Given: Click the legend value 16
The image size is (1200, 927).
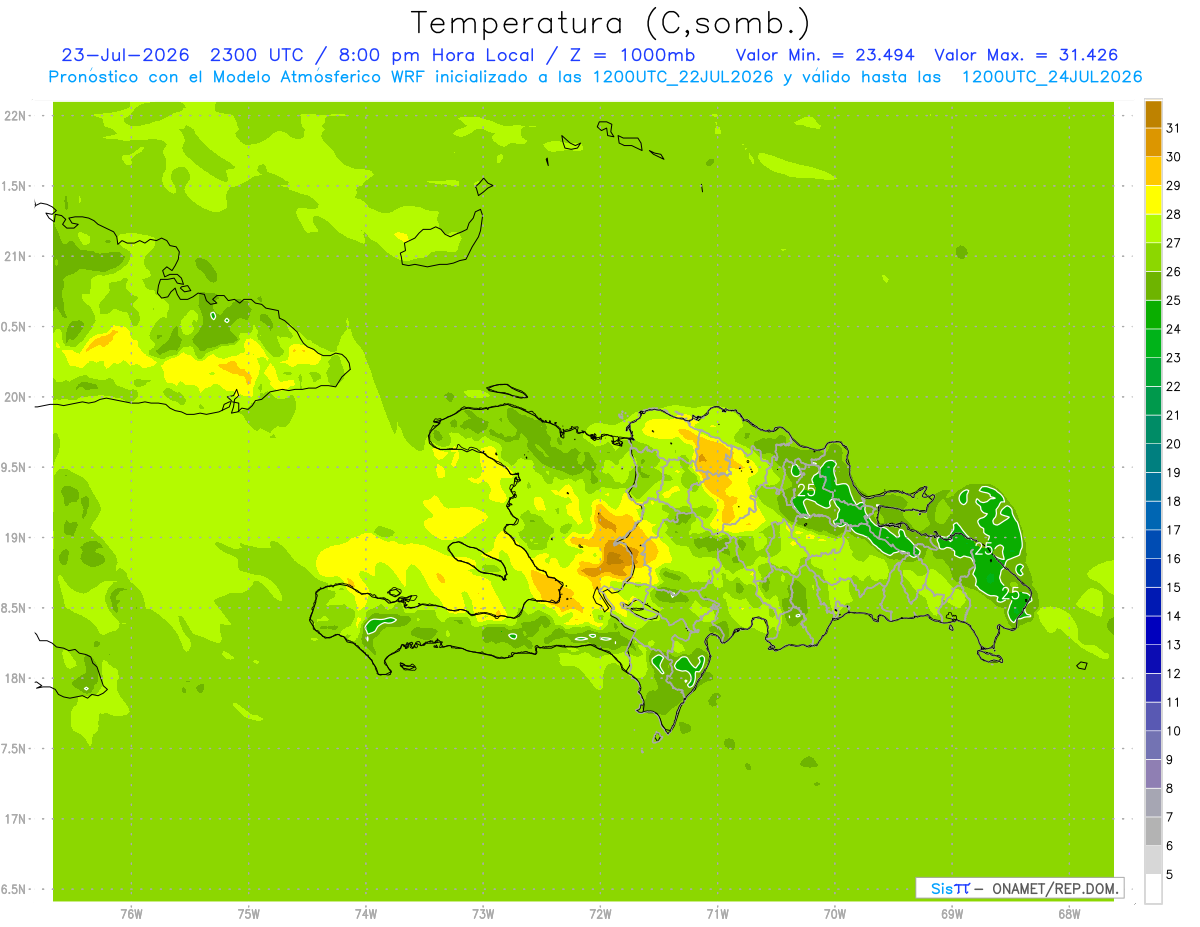Looking at the screenshot, I should (x=1174, y=558).
